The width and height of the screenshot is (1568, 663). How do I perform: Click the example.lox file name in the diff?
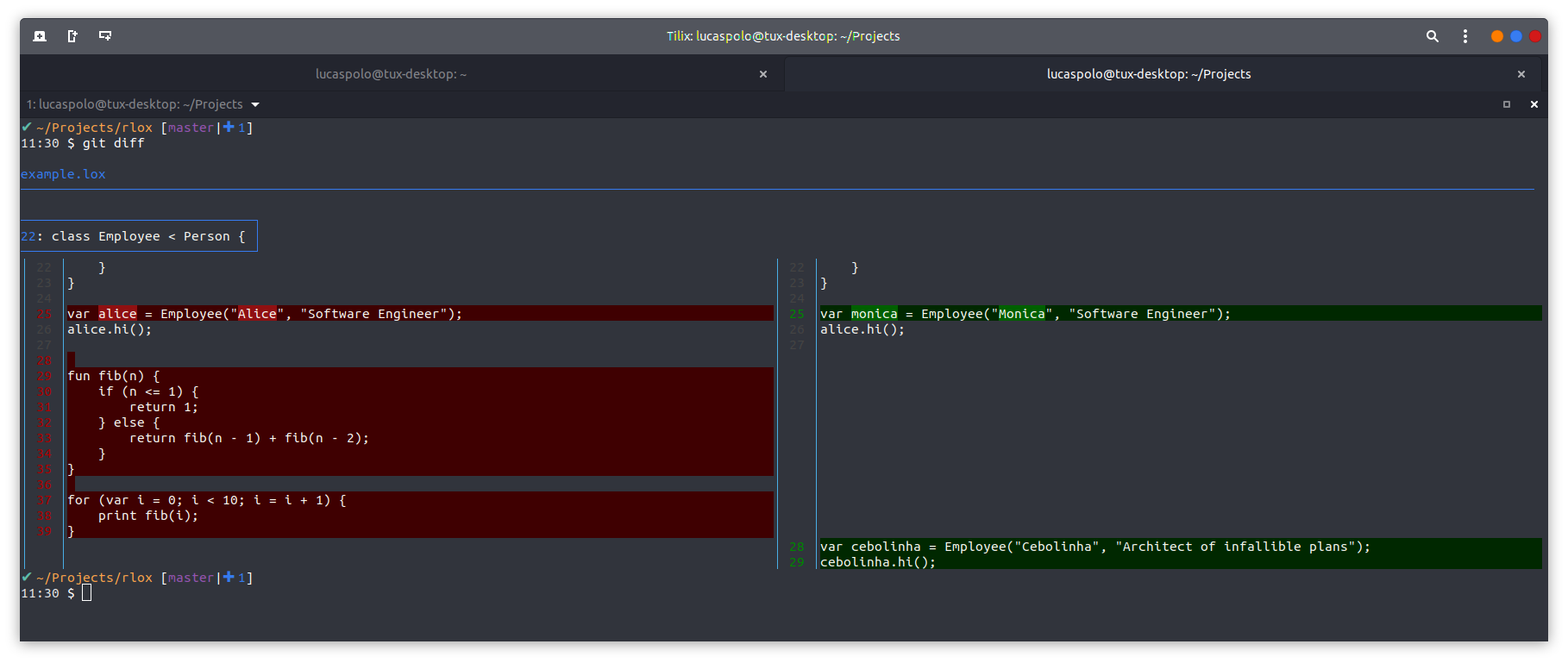click(x=63, y=174)
